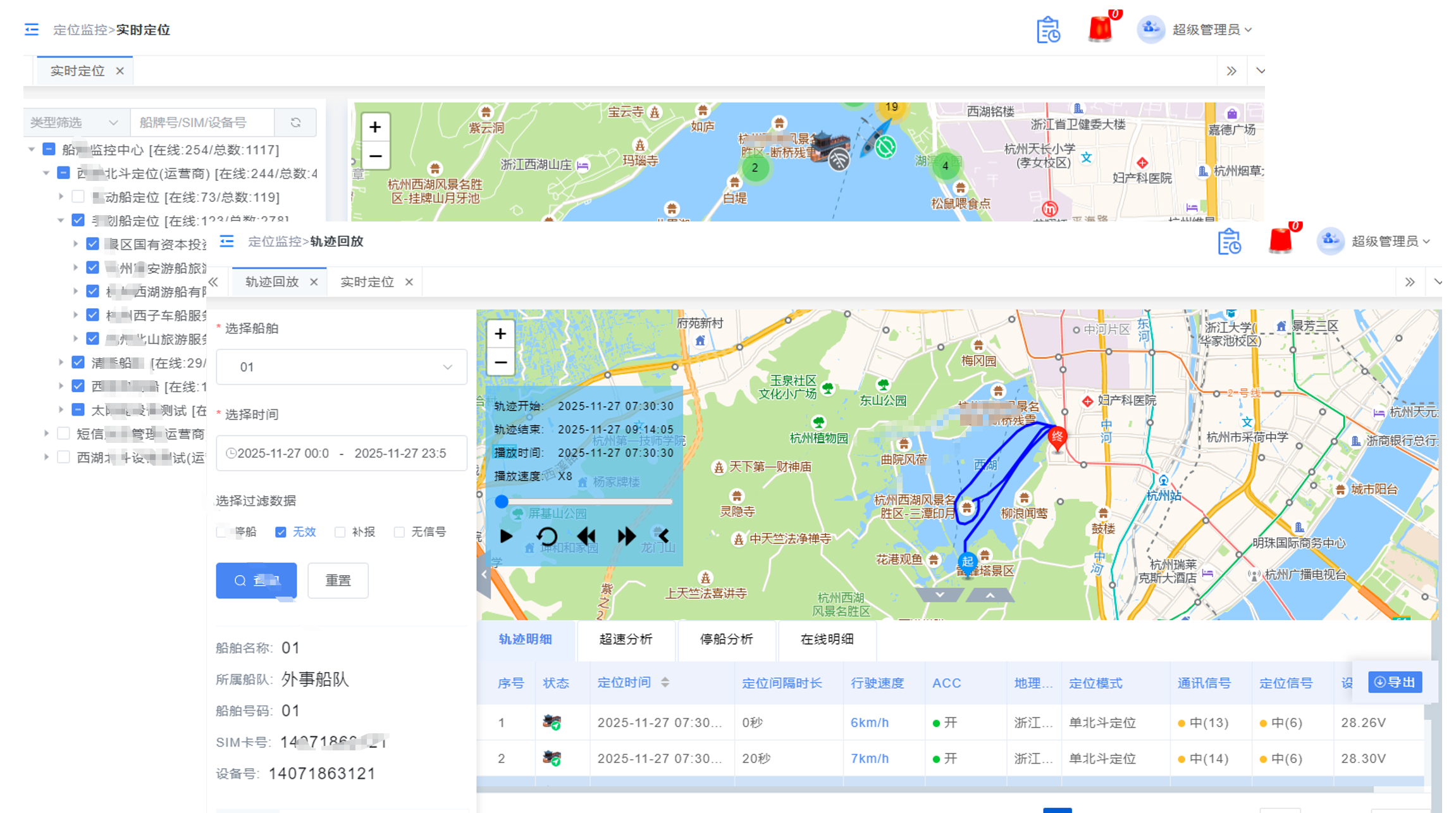Viewport: 1456px width, 813px height.
Task: Click the 船牌号/SIM/设备号 search field
Action: 202,123
